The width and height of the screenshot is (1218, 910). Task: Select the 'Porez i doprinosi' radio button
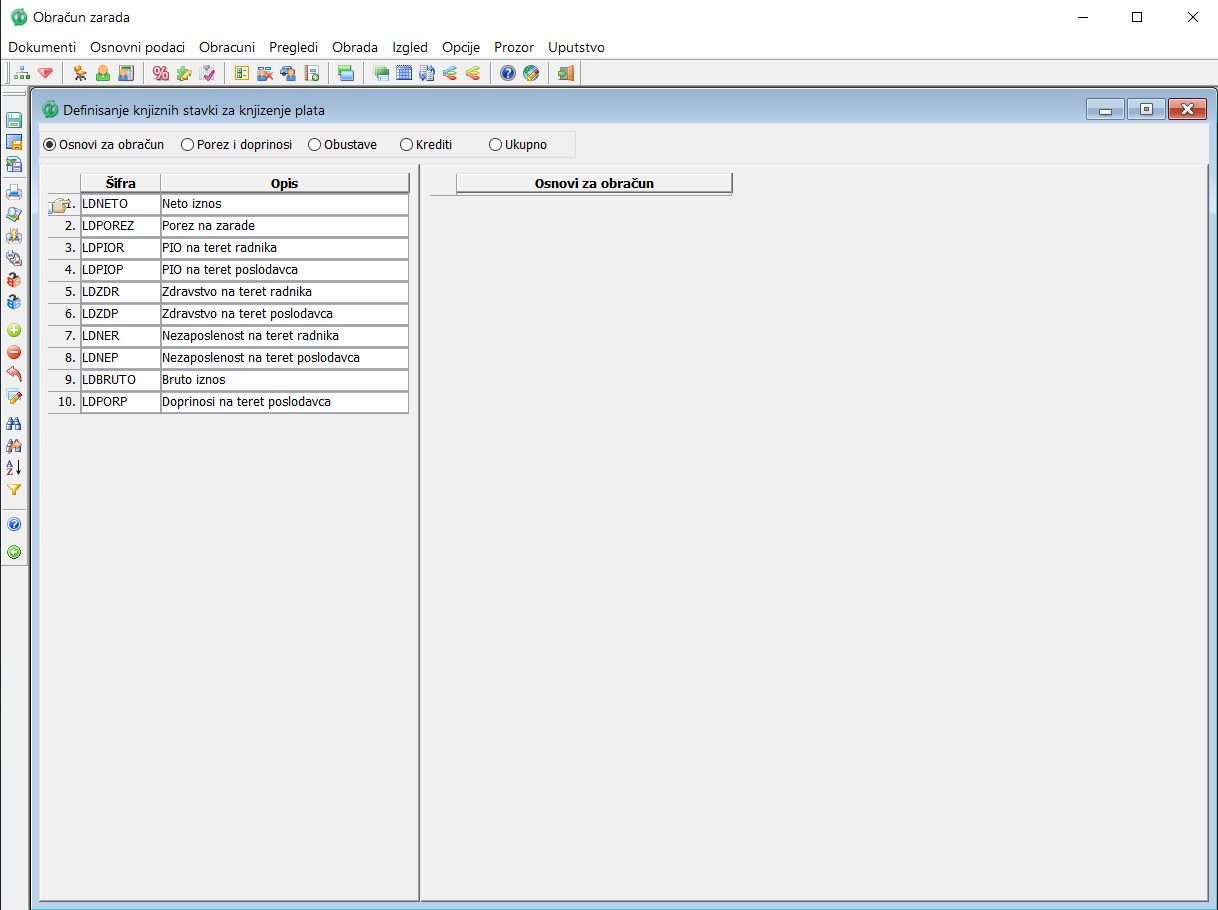pyautogui.click(x=187, y=145)
